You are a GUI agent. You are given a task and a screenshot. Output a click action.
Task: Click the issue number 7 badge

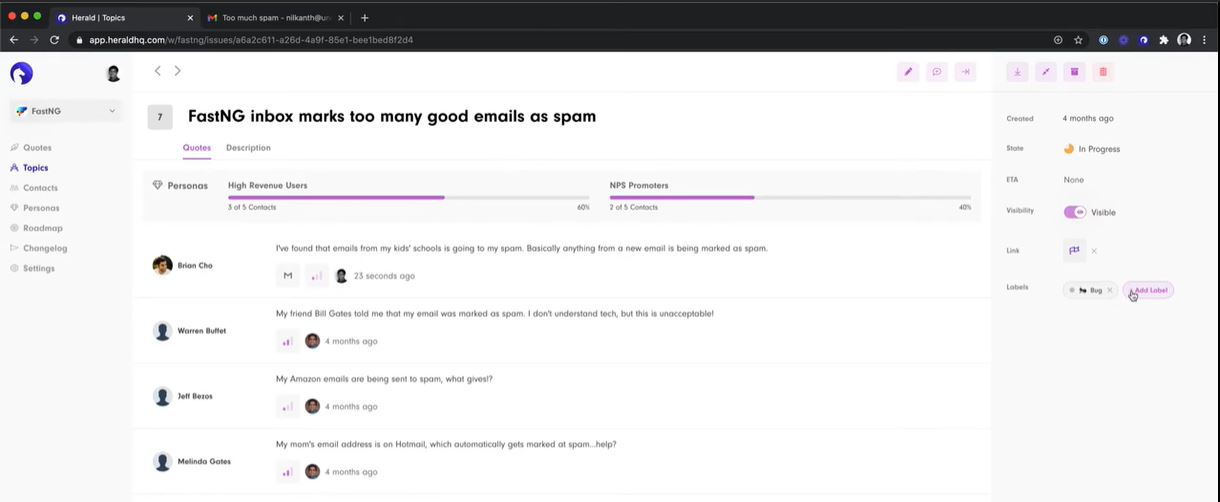tap(160, 117)
